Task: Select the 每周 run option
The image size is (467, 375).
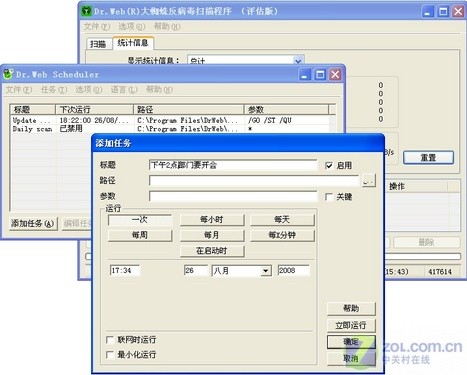Action: click(140, 235)
